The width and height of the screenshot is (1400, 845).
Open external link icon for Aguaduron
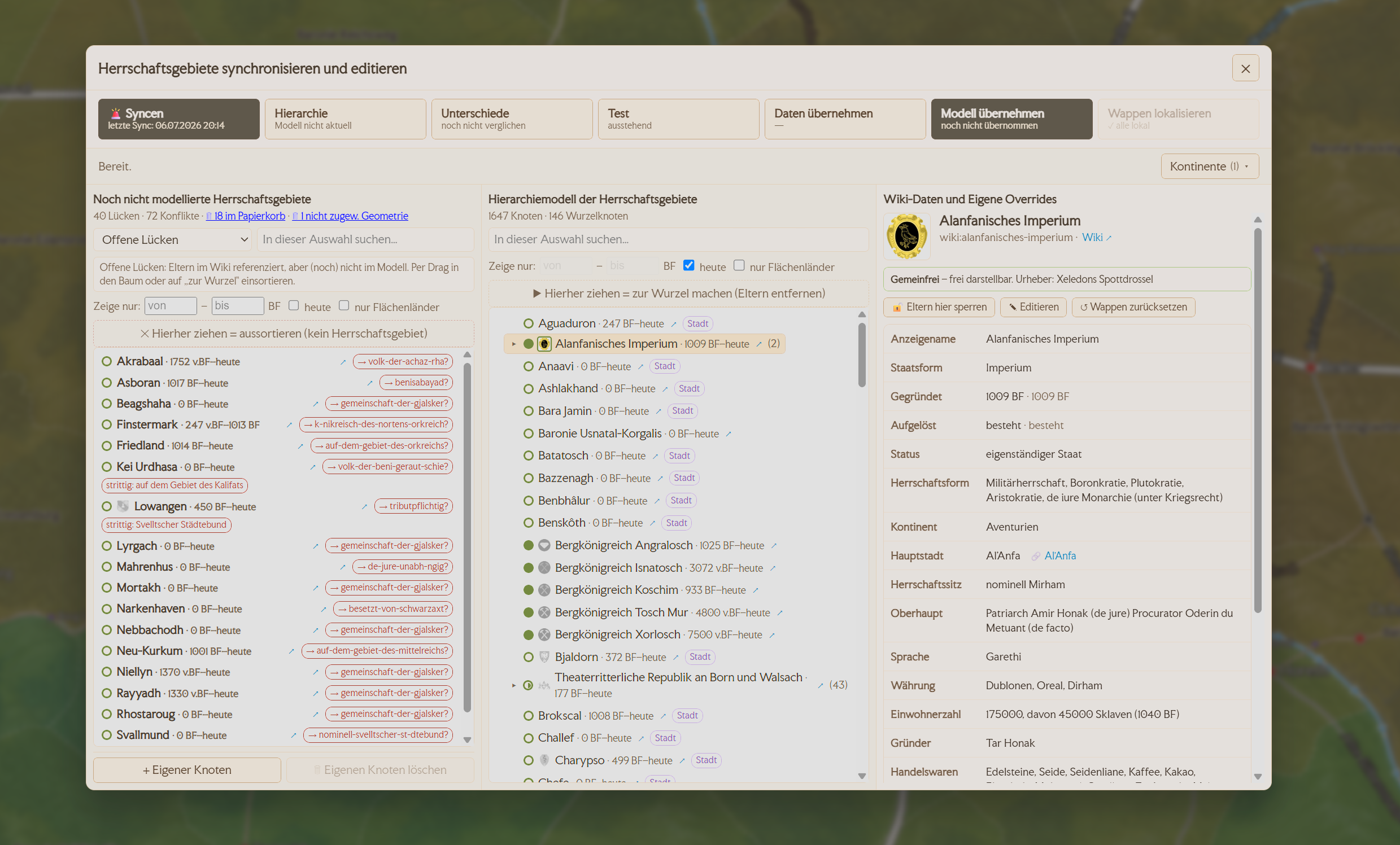click(x=674, y=323)
